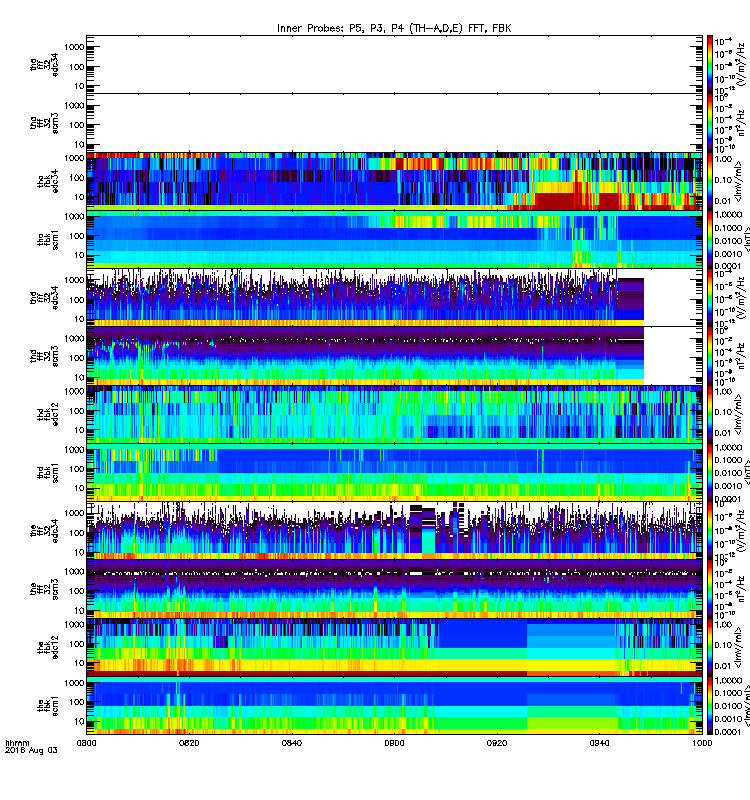Click inside the tha fbk edc34 spectrogram
Viewport: 750px width, 800px height.
pos(394,181)
